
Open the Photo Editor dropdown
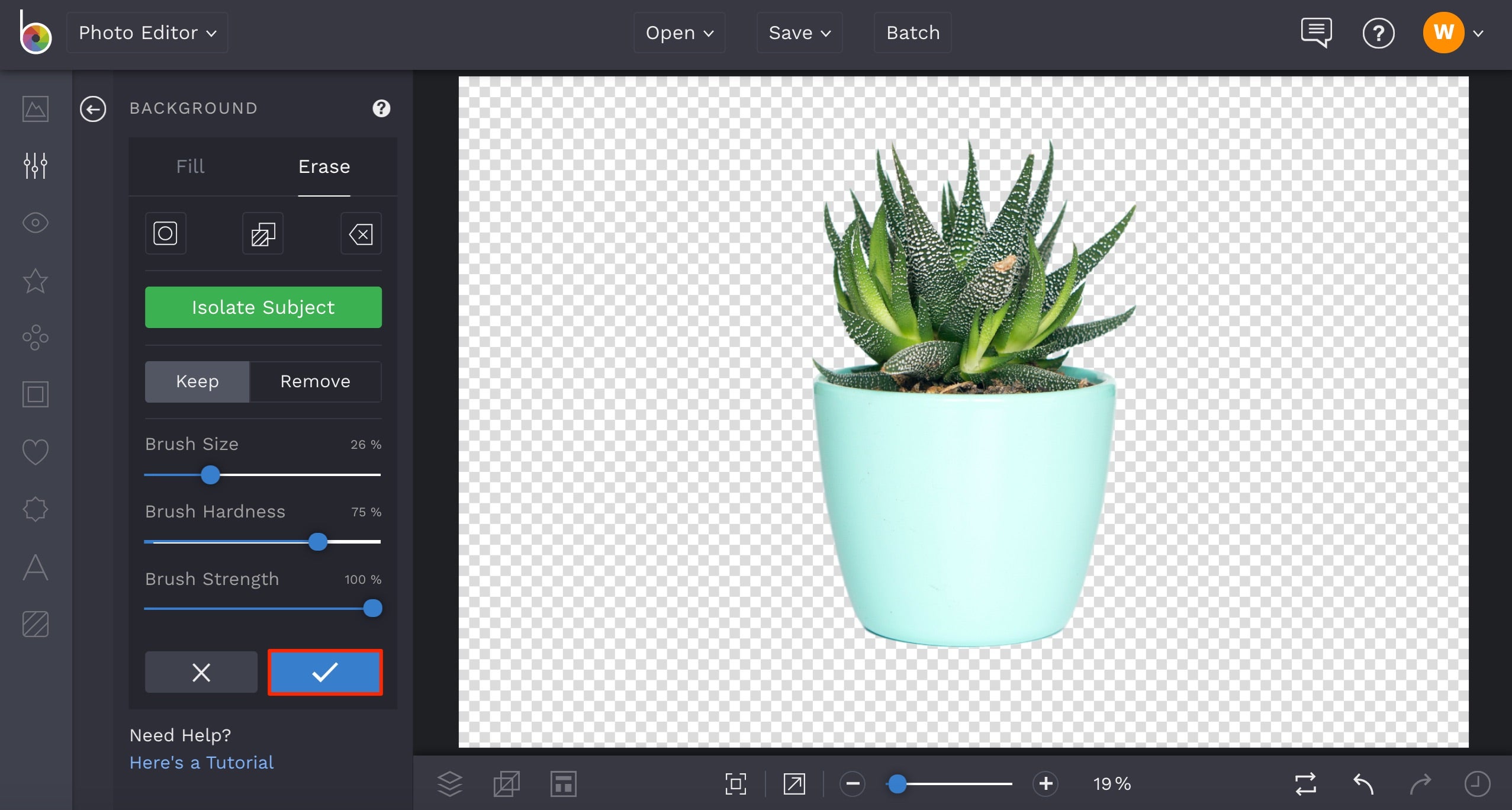[147, 33]
